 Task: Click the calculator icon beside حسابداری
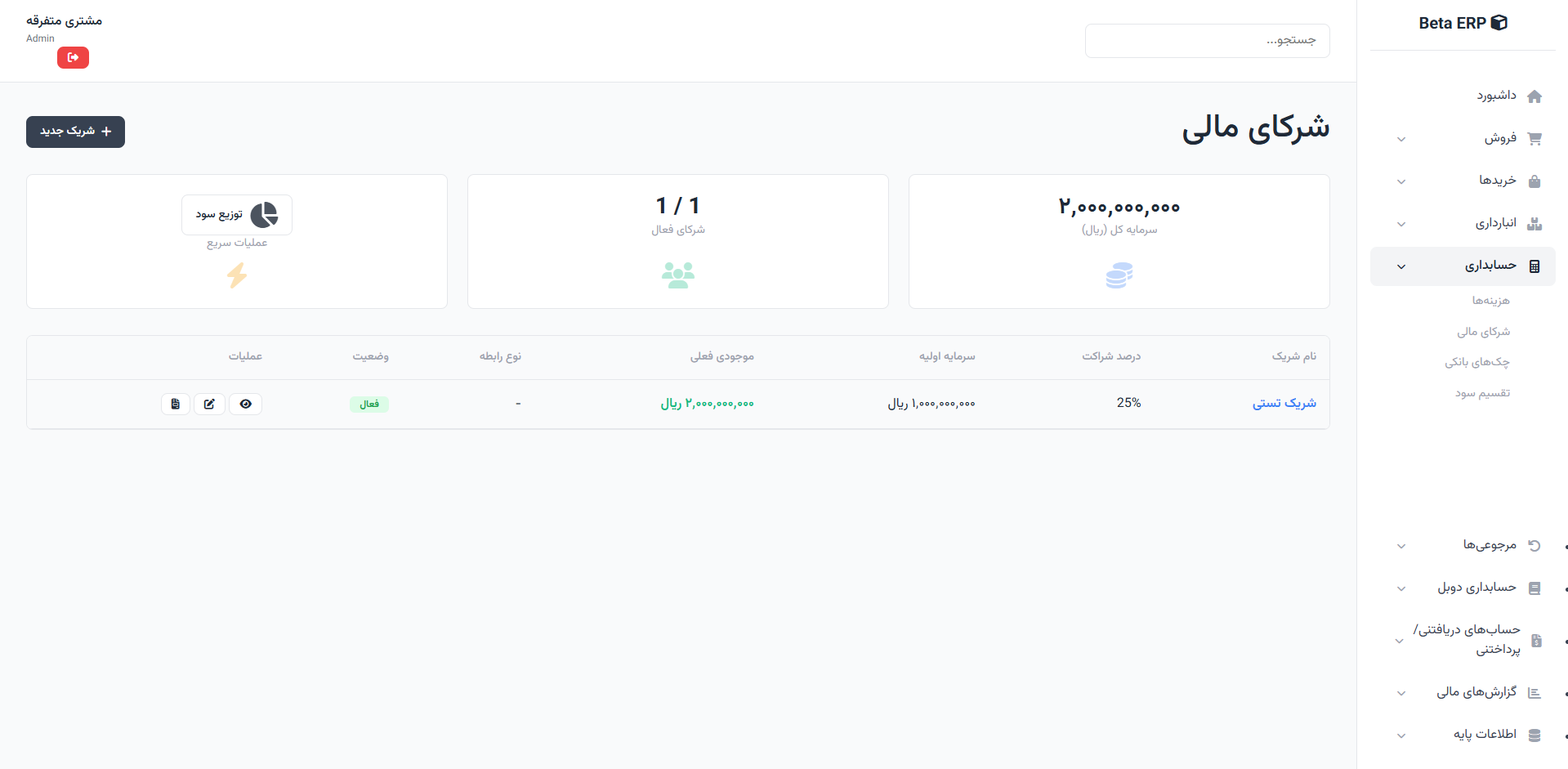1534,266
